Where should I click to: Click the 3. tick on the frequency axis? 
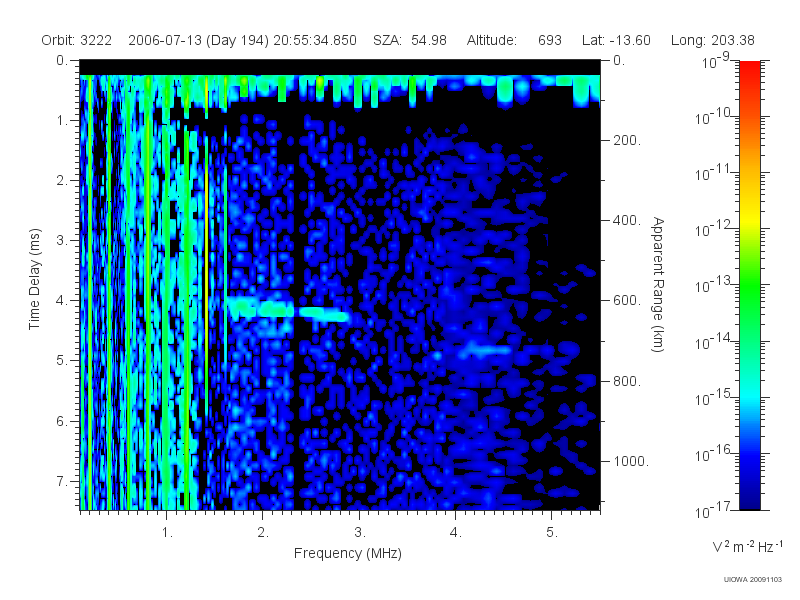[x=360, y=532]
